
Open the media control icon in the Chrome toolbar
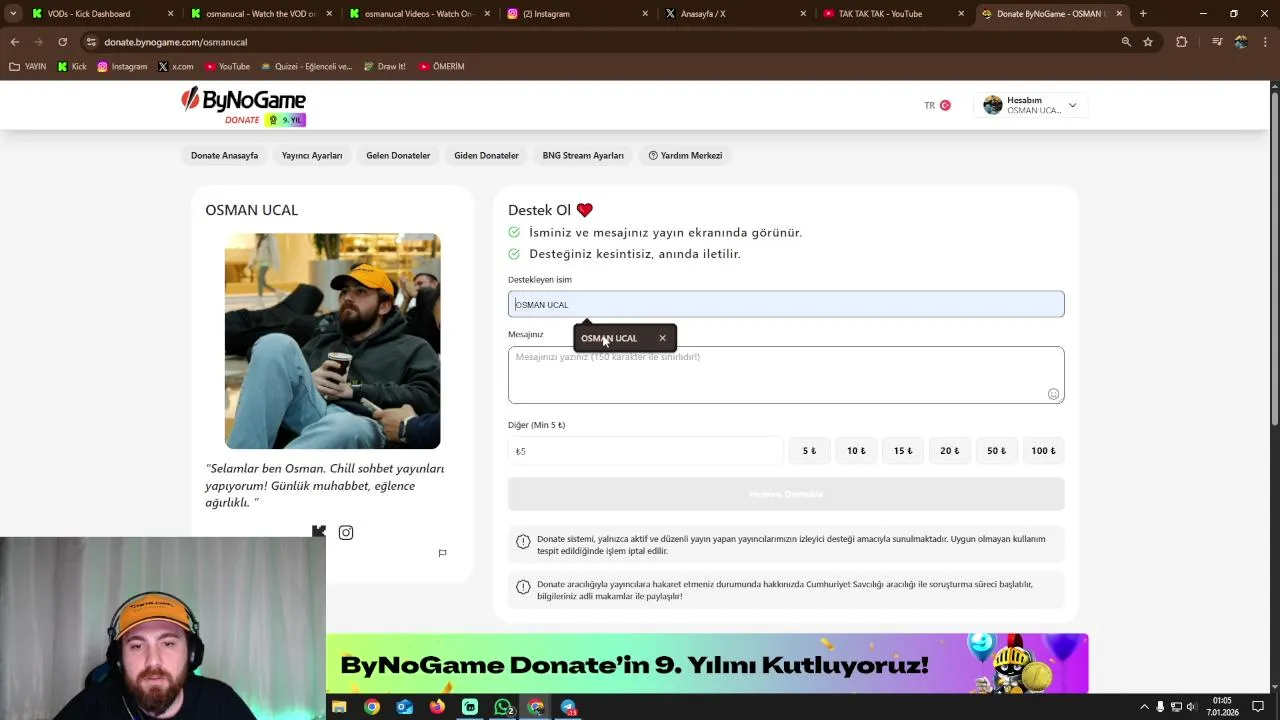1217,42
